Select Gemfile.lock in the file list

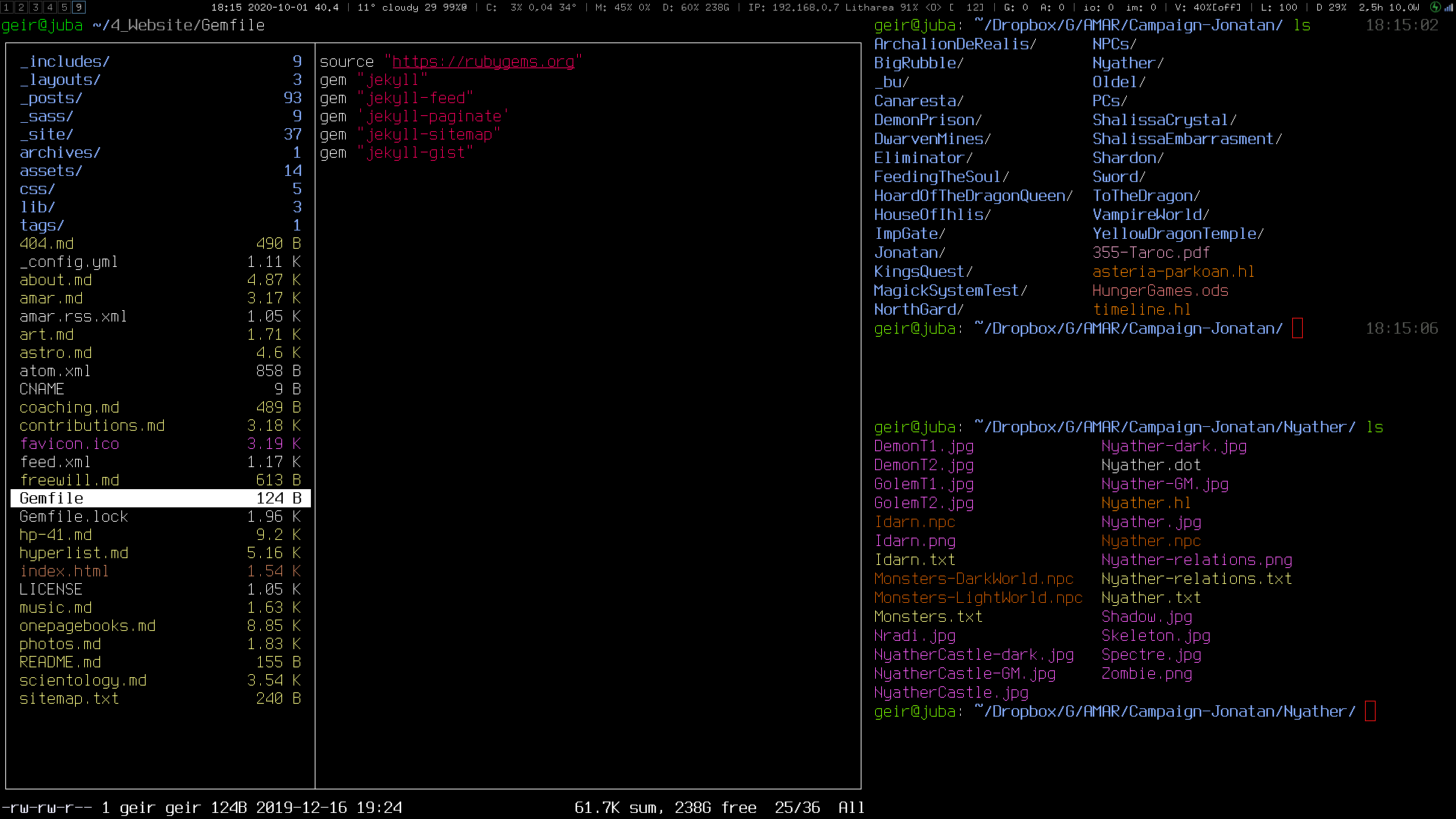161,516
